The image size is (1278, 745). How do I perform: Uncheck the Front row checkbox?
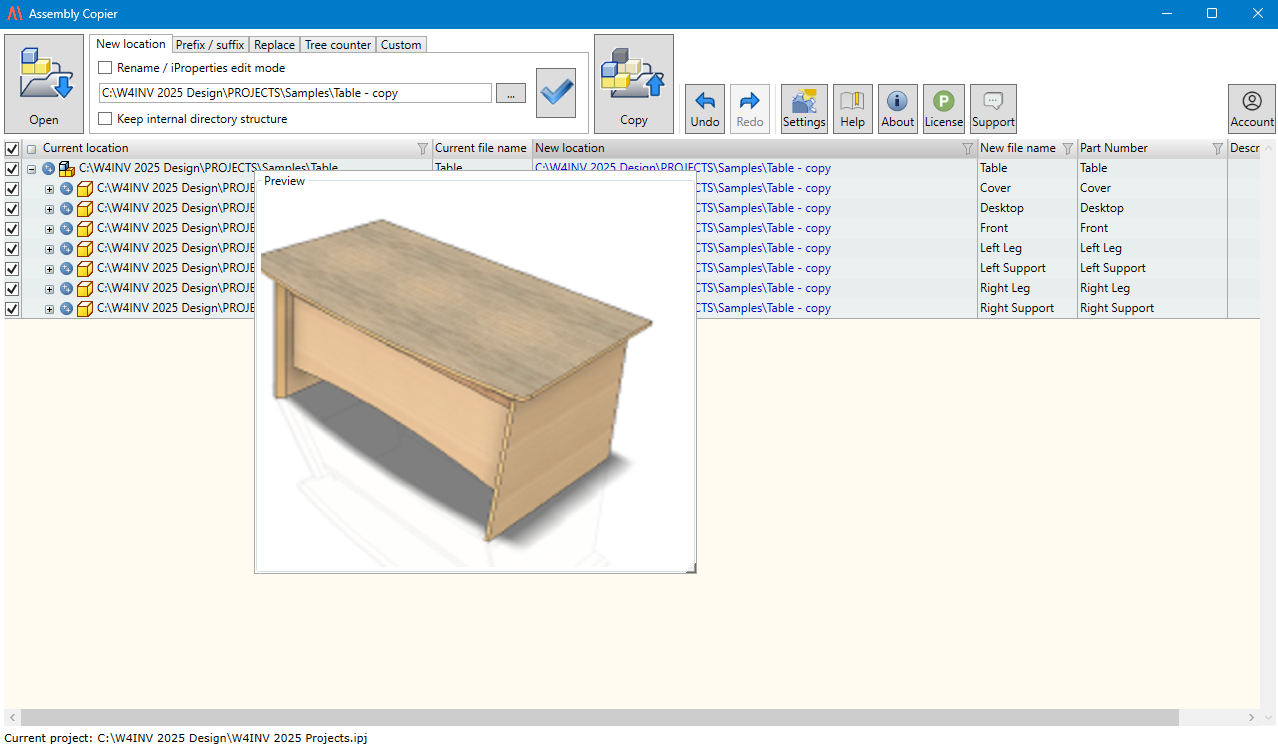[x=12, y=229]
